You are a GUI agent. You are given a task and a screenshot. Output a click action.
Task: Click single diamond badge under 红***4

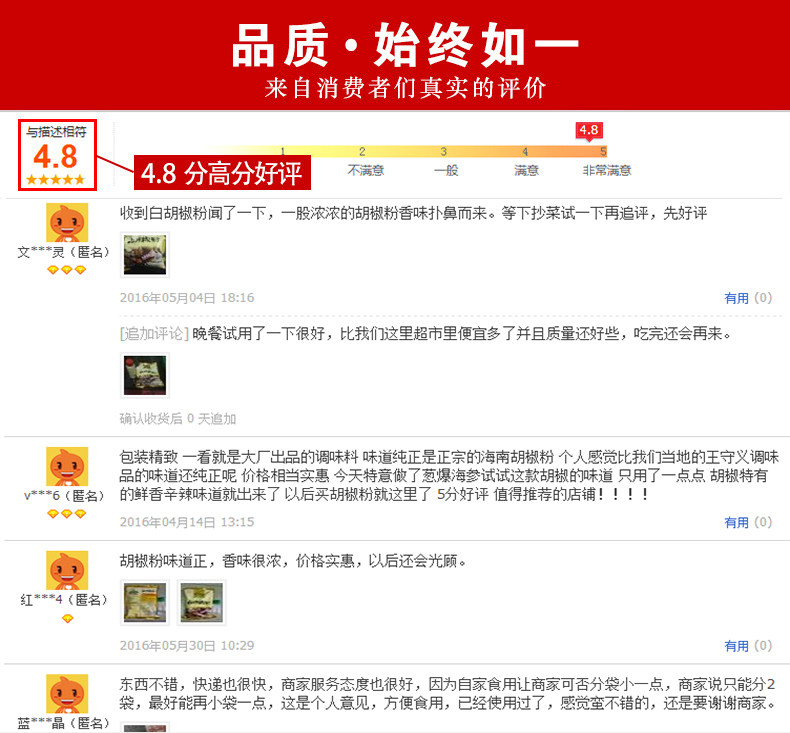(67, 618)
